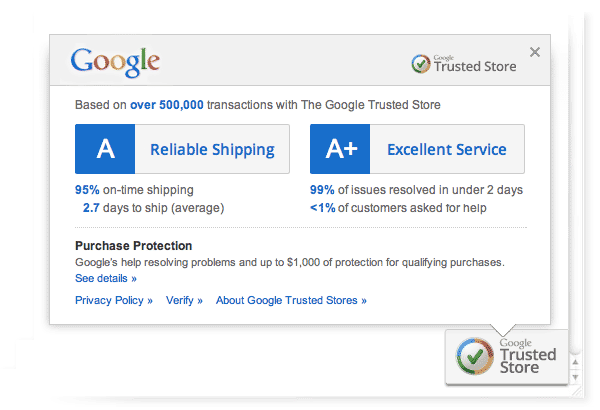Click the Purchase Protection heading

tap(134, 246)
